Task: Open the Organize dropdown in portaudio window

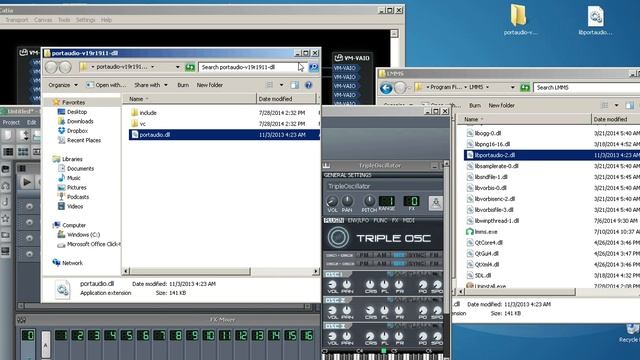Action: point(63,85)
